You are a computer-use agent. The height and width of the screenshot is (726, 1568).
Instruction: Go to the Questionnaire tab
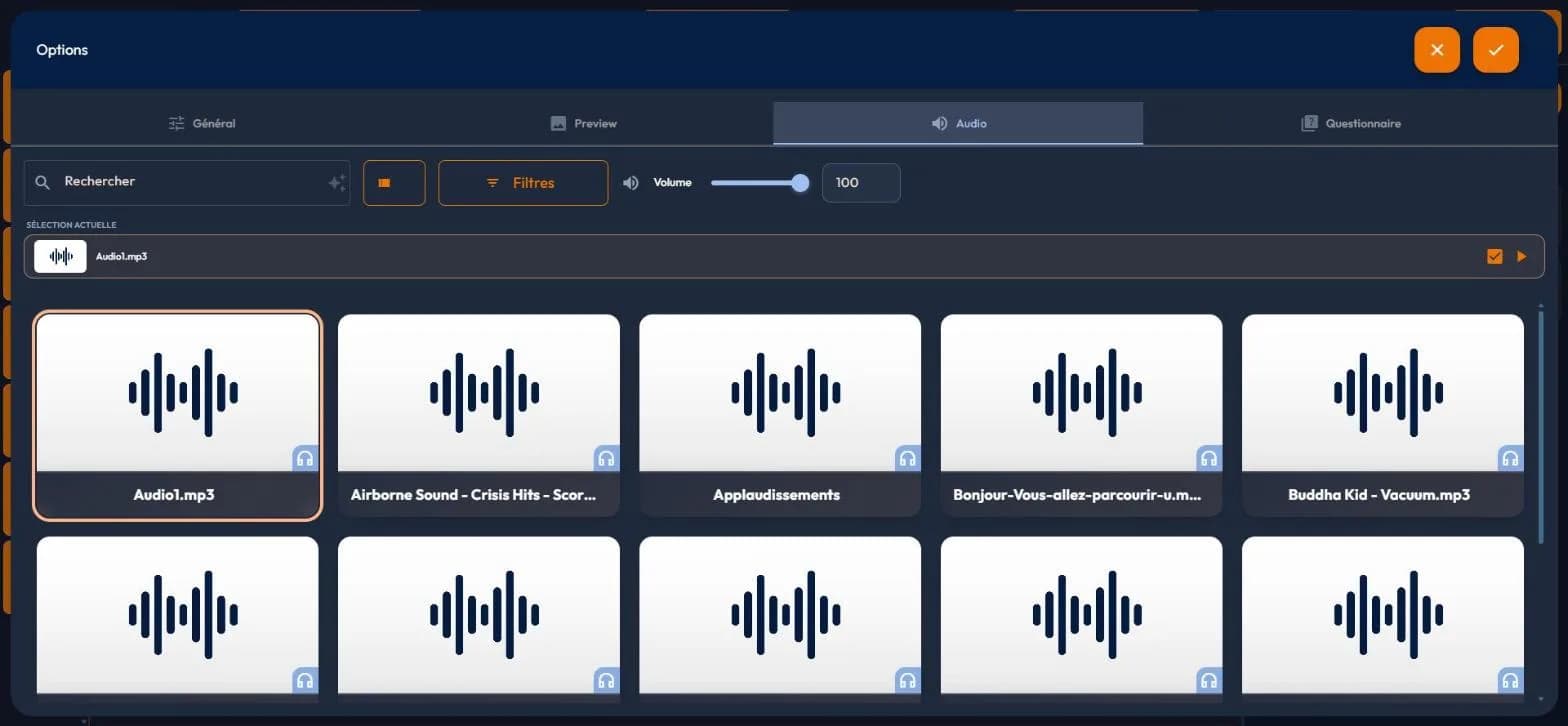[x=1350, y=123]
